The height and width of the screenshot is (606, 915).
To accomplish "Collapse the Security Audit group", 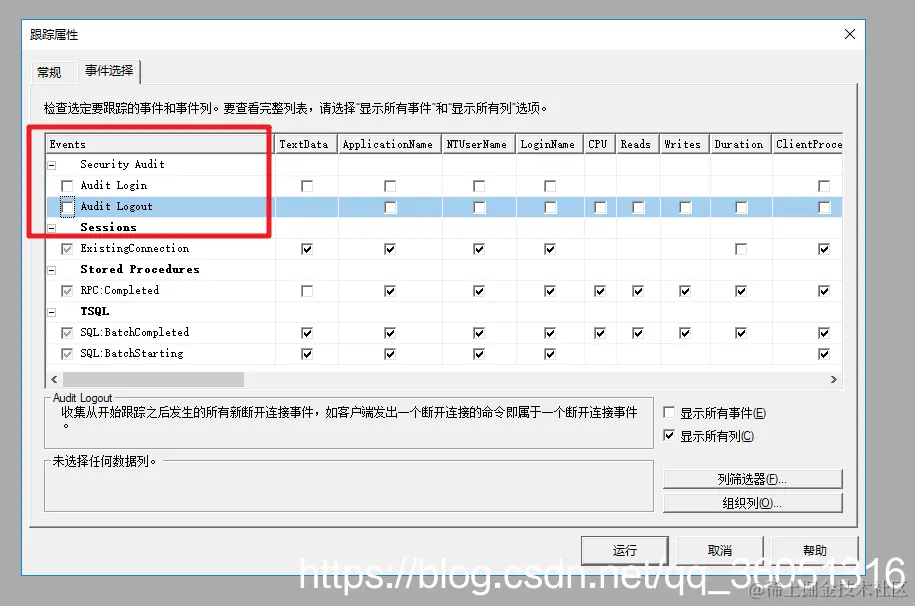I will click(52, 165).
